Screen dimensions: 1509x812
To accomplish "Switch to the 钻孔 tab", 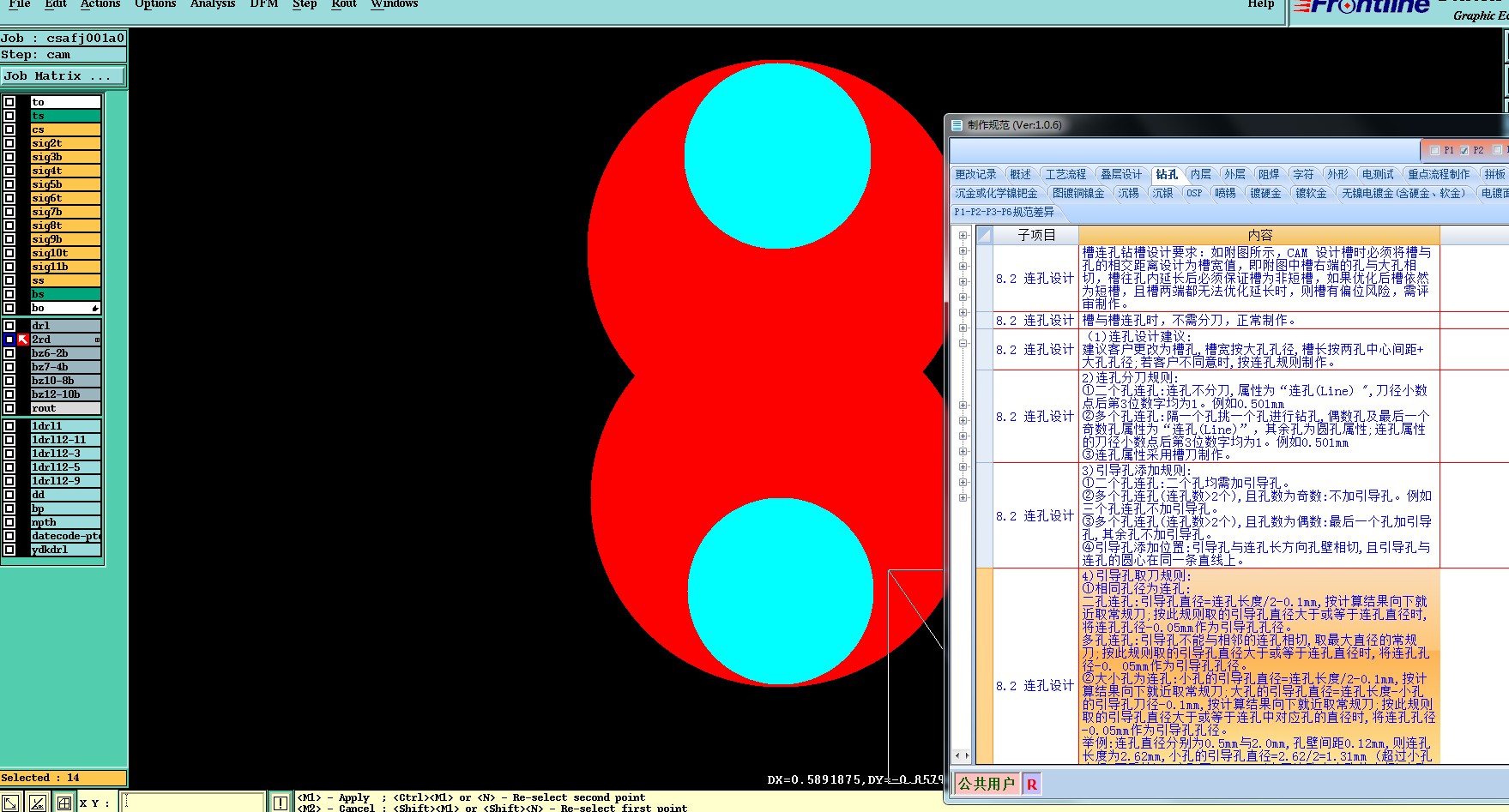I will [x=1167, y=174].
